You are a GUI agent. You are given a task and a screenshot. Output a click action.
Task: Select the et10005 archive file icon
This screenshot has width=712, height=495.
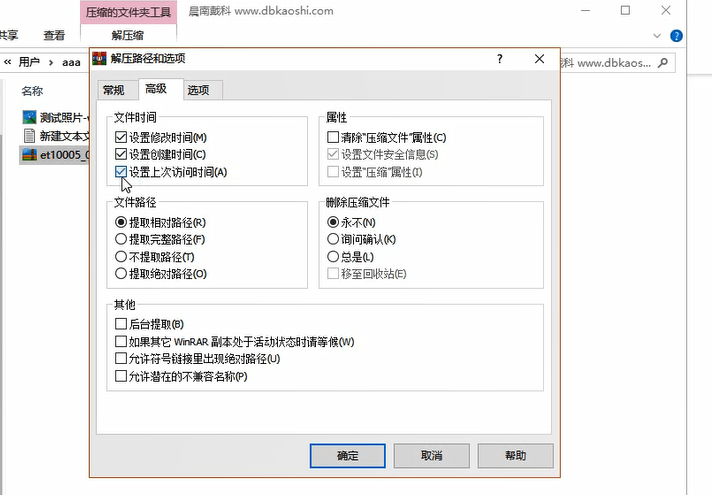tap(29, 154)
